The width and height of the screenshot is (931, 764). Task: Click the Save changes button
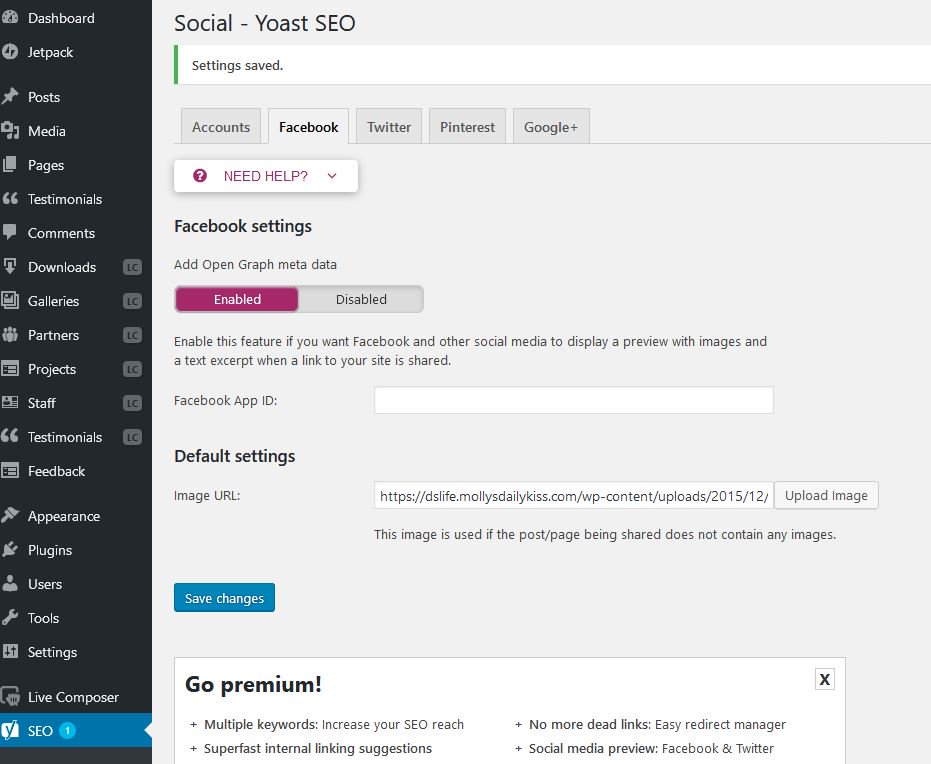point(224,598)
